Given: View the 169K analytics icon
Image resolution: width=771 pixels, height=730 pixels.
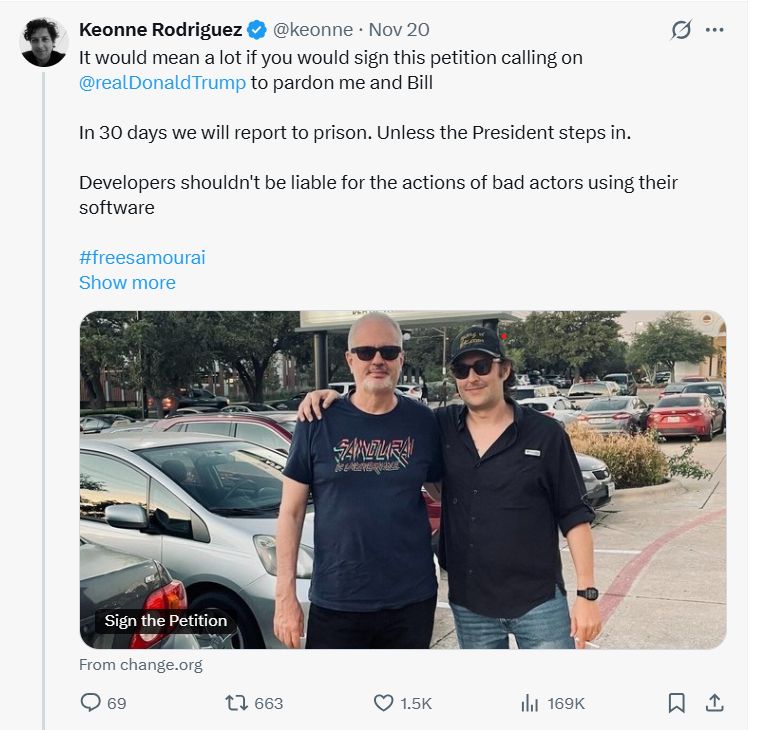Looking at the screenshot, I should pos(530,703).
